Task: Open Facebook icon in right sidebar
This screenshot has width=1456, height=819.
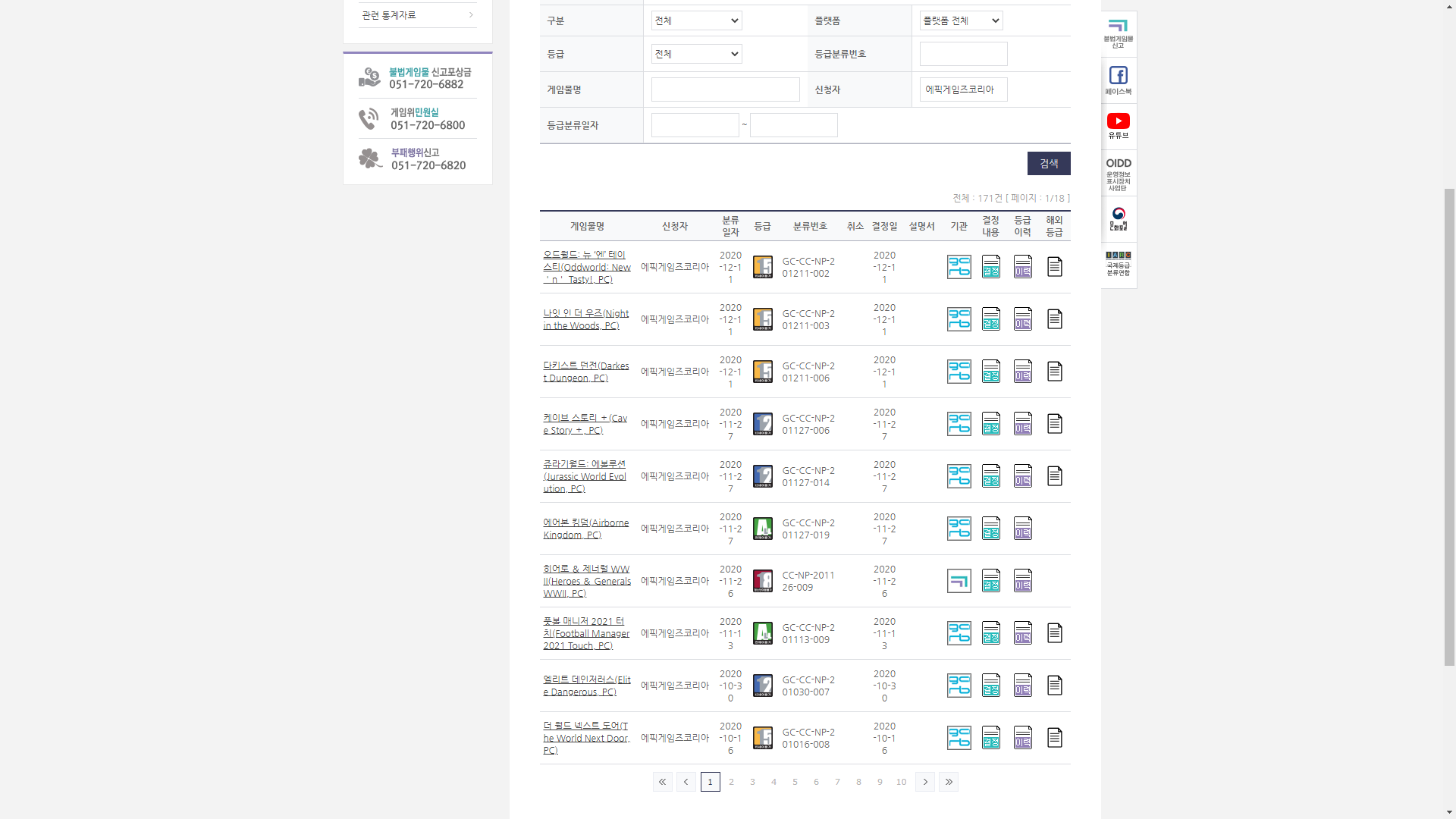Action: click(x=1118, y=80)
